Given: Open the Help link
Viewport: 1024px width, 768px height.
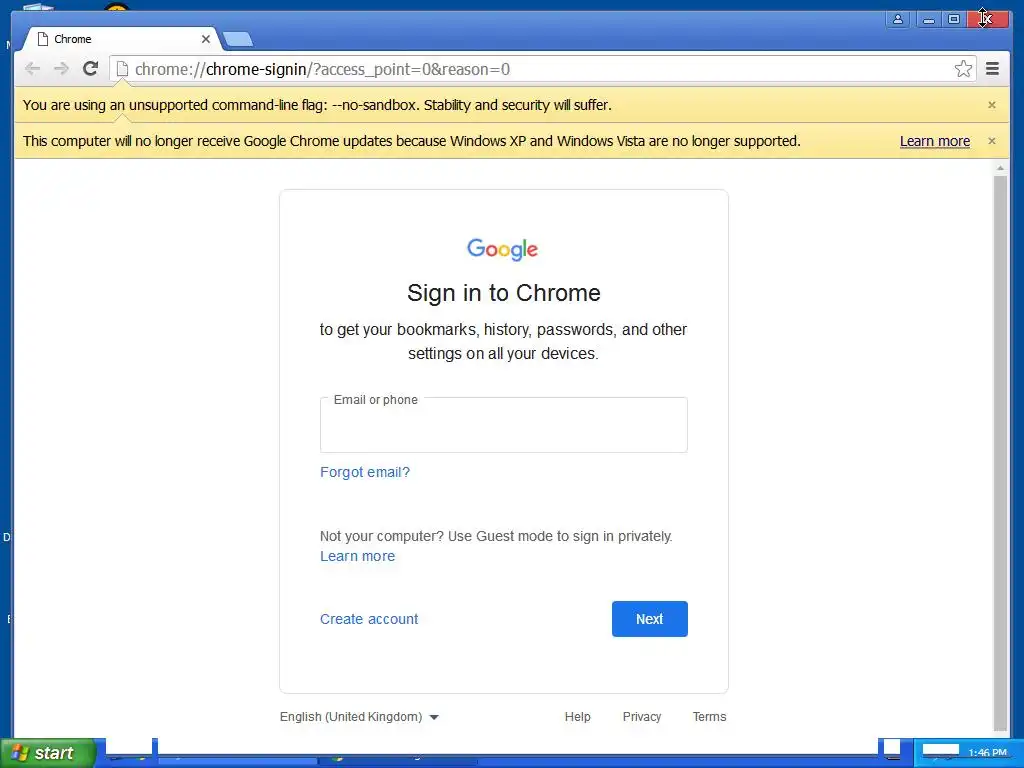Looking at the screenshot, I should (x=577, y=717).
